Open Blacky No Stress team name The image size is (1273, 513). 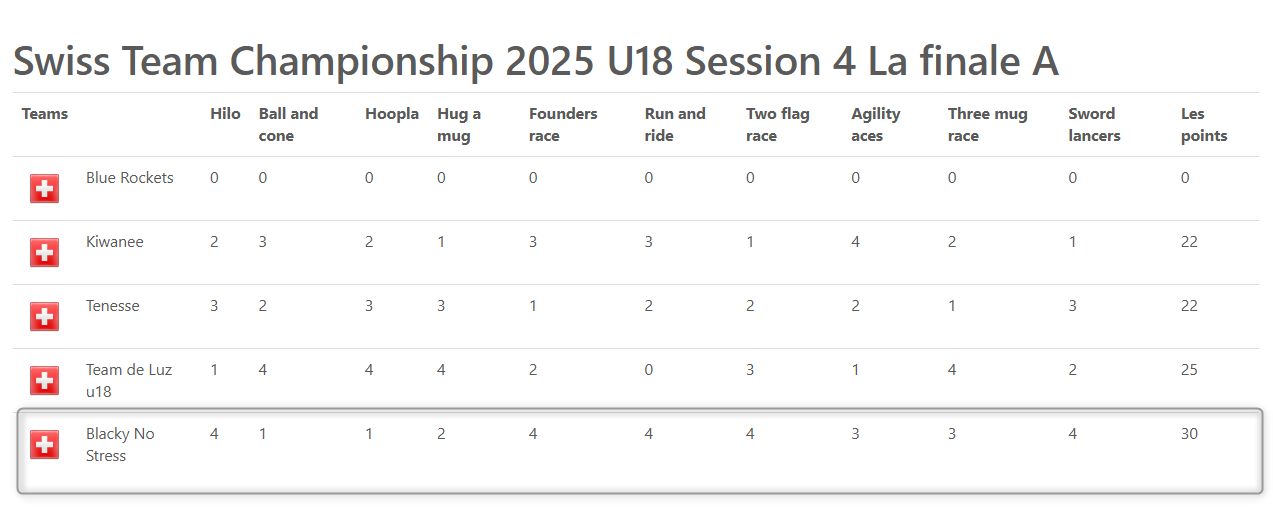120,444
